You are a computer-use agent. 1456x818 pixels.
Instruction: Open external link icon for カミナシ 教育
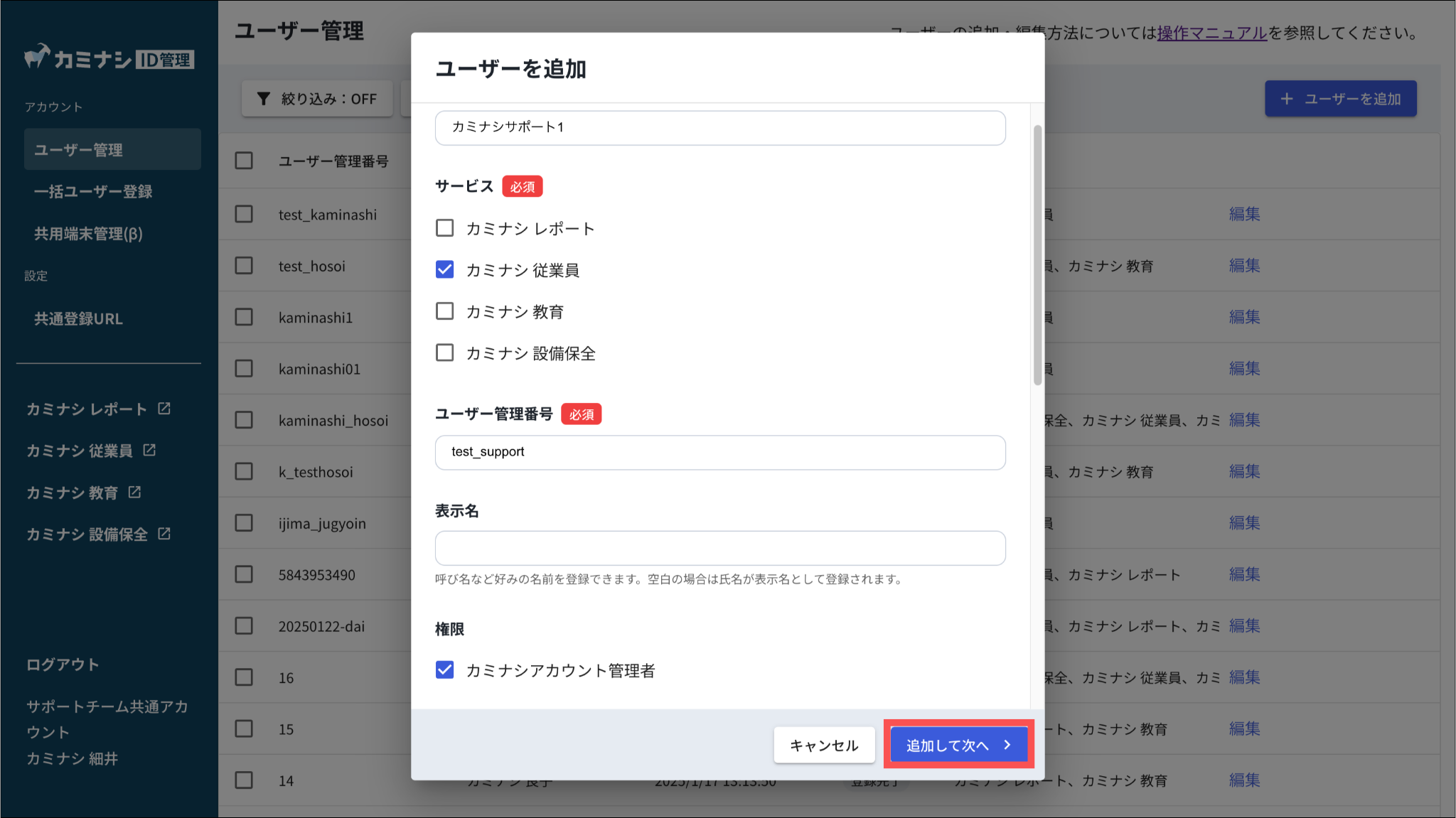pyautogui.click(x=134, y=492)
